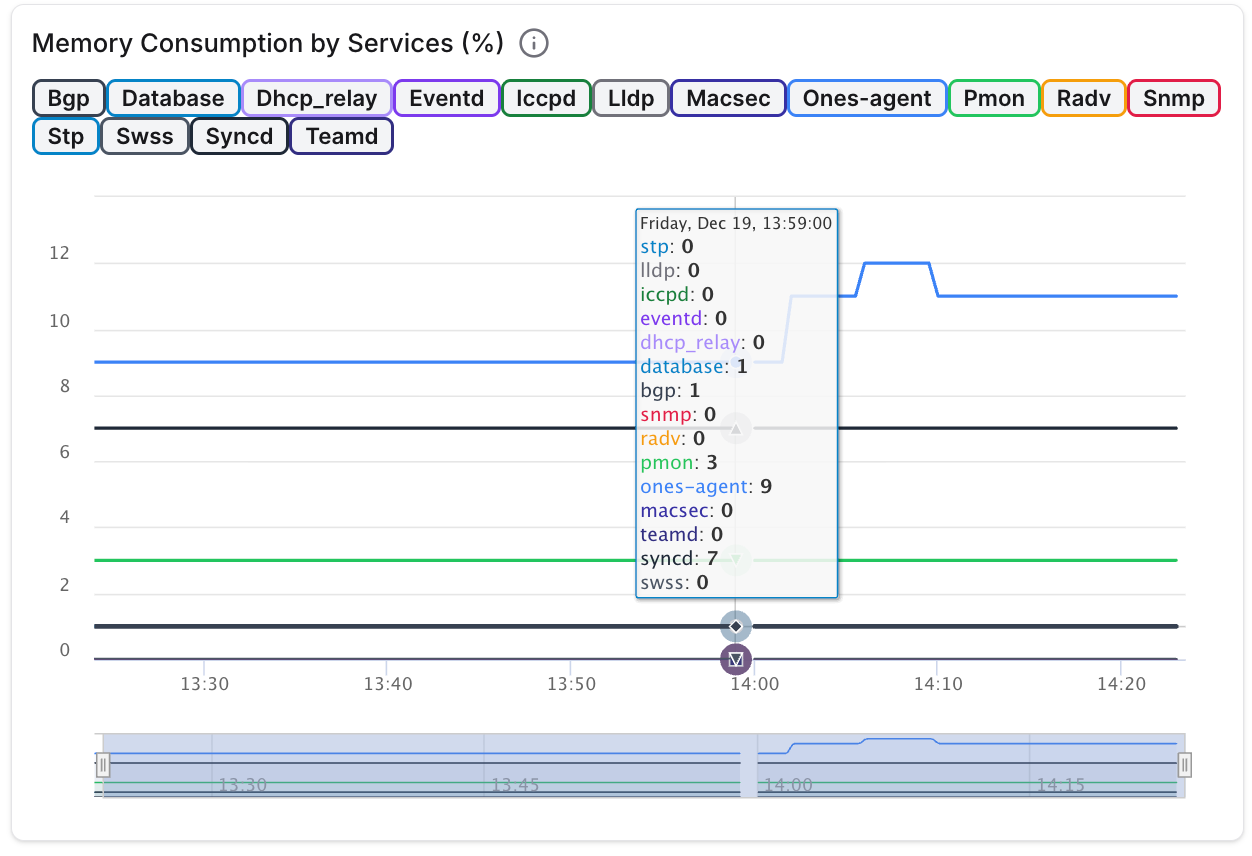This screenshot has height=856, width=1252.
Task: Click the Lldp legend chip
Action: tap(631, 99)
